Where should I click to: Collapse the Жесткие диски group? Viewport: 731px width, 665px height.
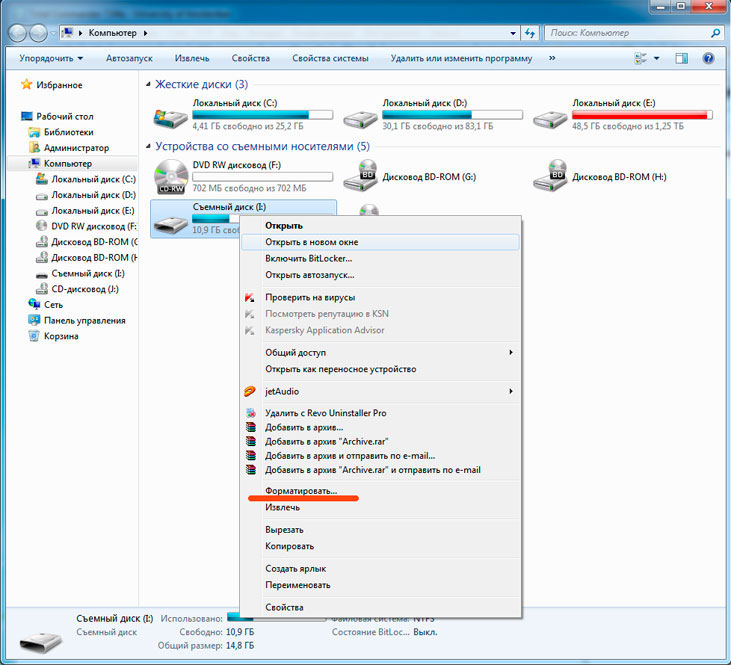tap(150, 85)
